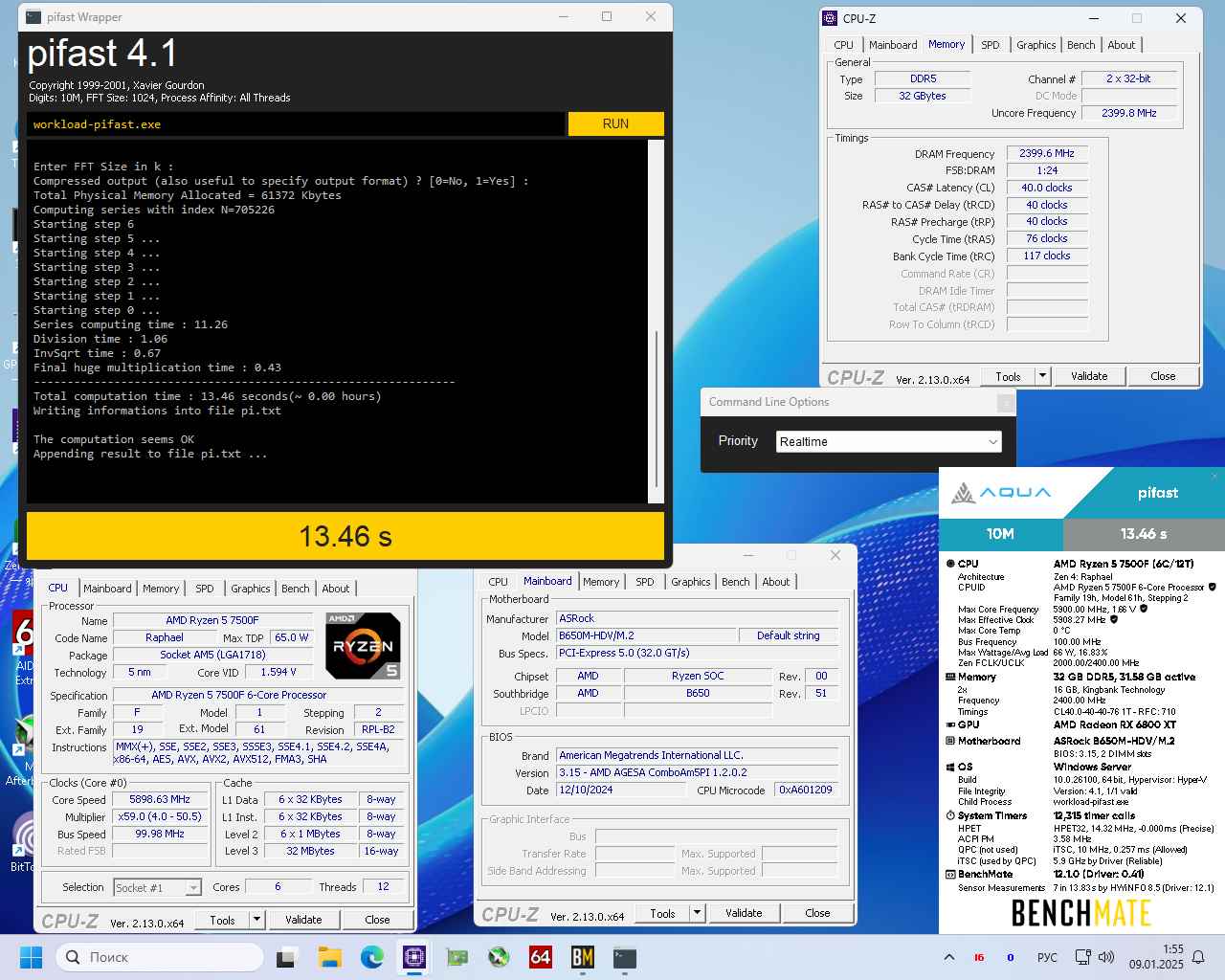Click Tools button in the CPU tab window
This screenshot has width=1225, height=980.
pos(222,920)
